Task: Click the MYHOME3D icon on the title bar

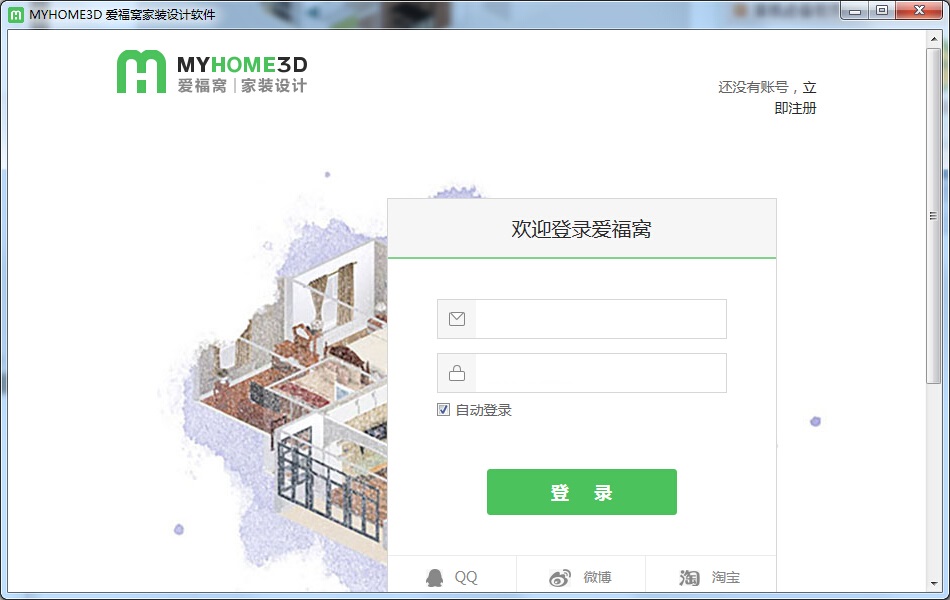Action: point(14,10)
